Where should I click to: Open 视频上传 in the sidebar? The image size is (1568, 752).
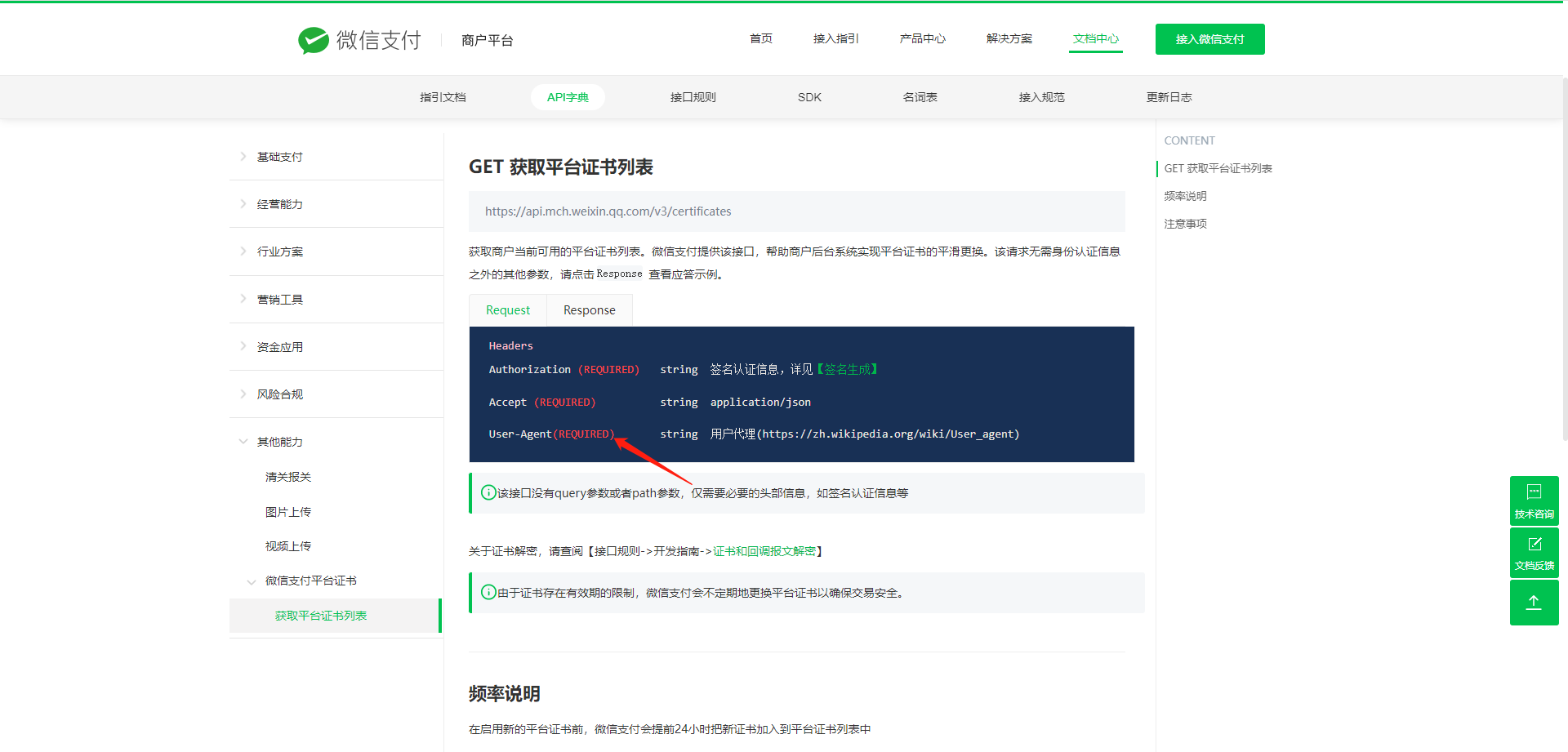pyautogui.click(x=288, y=546)
